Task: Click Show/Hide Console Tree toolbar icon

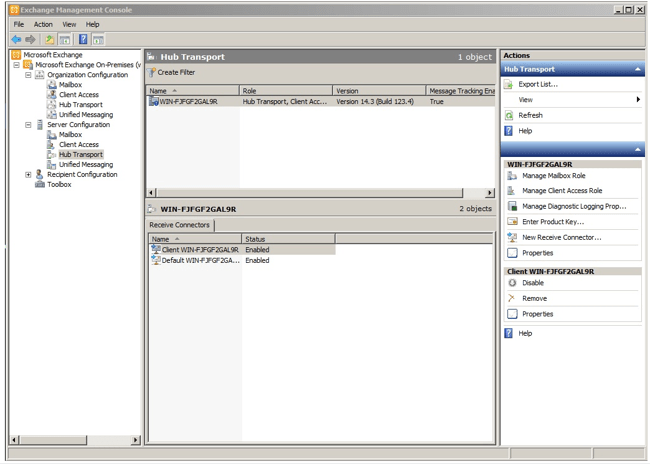Action: tap(64, 40)
